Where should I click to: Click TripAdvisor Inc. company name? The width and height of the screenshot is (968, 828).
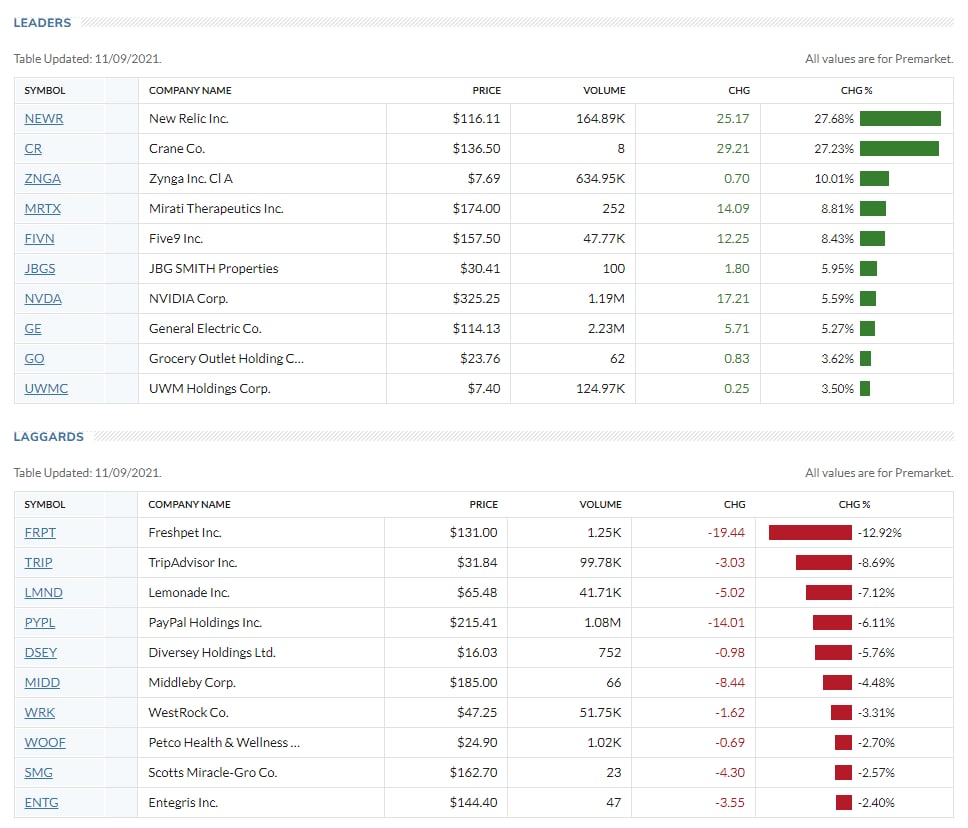coord(193,562)
